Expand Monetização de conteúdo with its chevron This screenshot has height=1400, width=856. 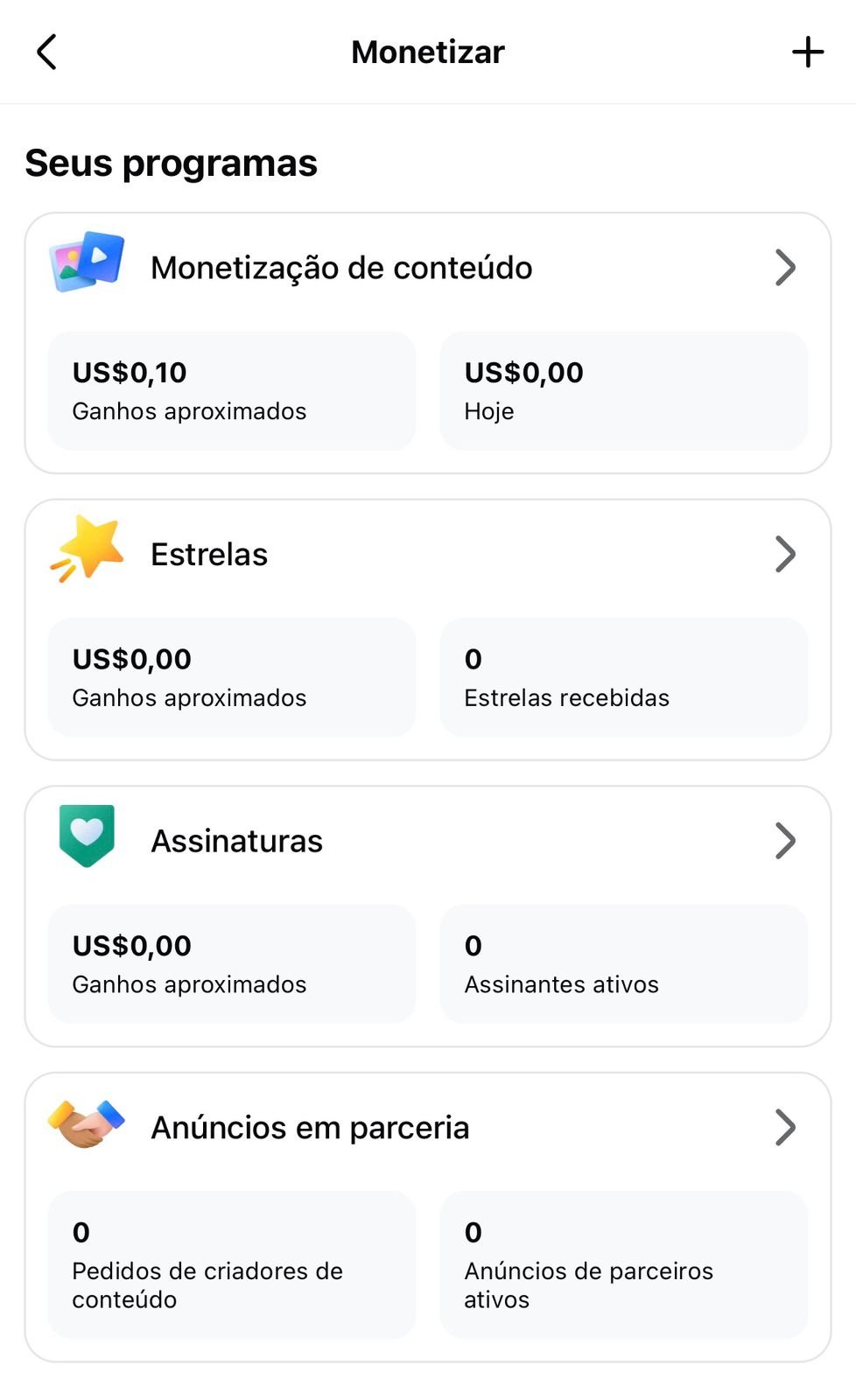785,268
